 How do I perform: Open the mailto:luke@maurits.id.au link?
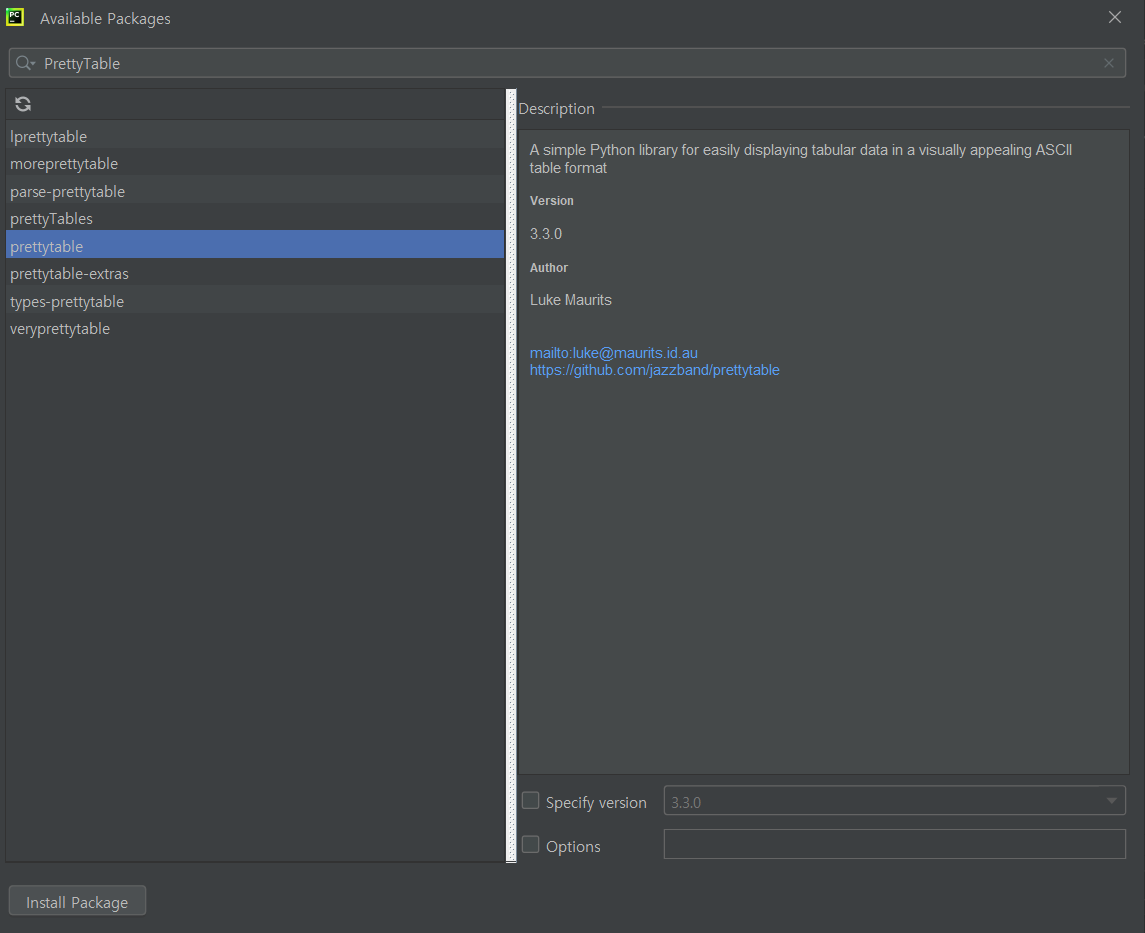coord(613,353)
